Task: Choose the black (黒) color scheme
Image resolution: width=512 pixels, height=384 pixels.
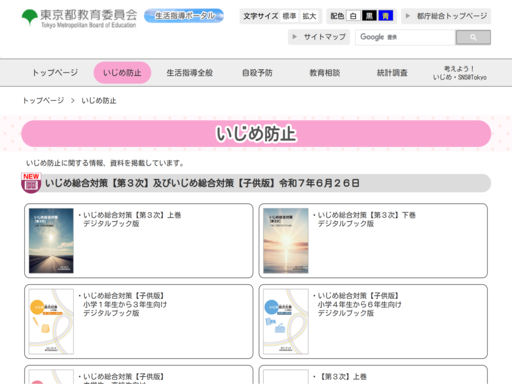Action: (x=369, y=16)
